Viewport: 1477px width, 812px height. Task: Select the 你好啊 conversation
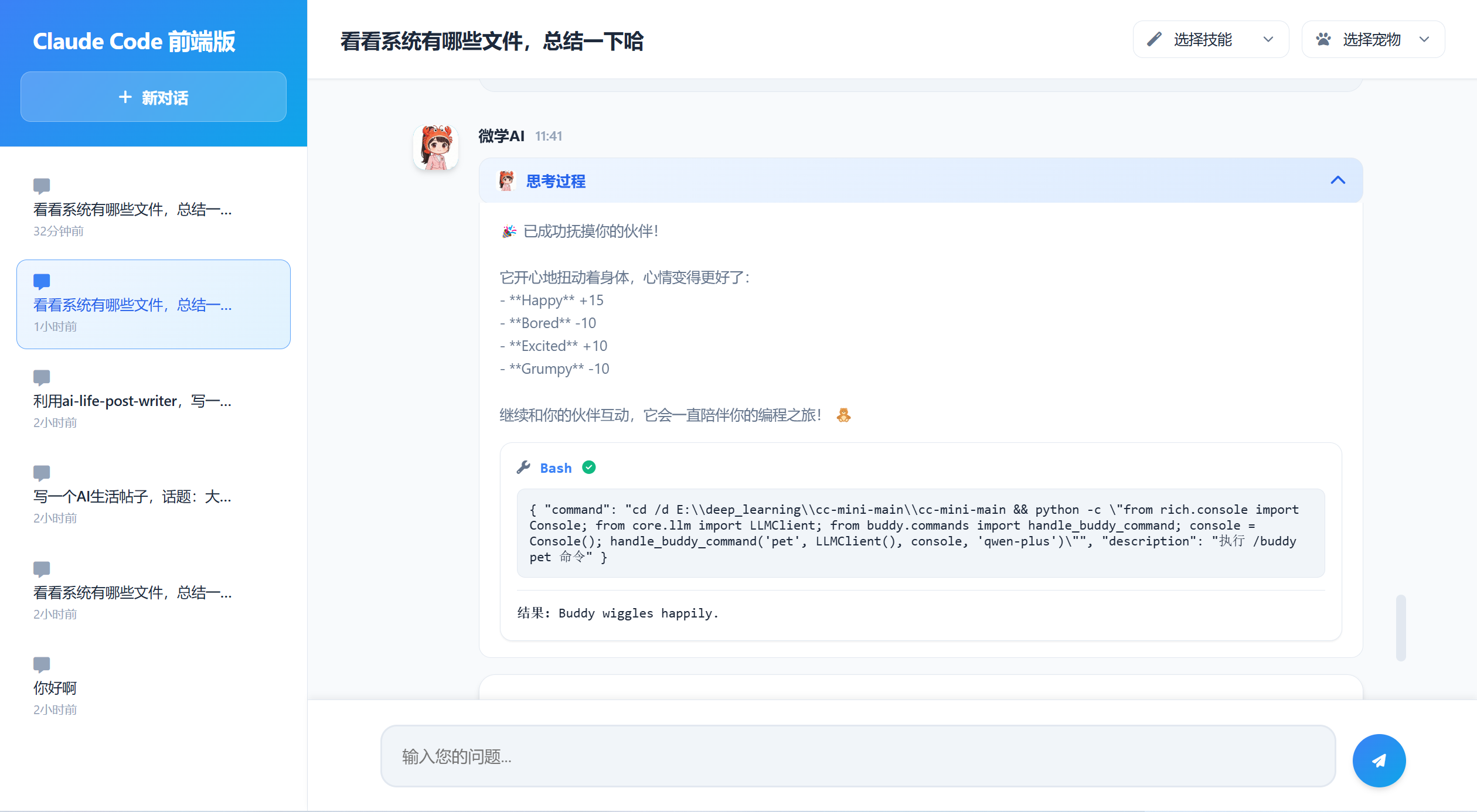click(55, 688)
